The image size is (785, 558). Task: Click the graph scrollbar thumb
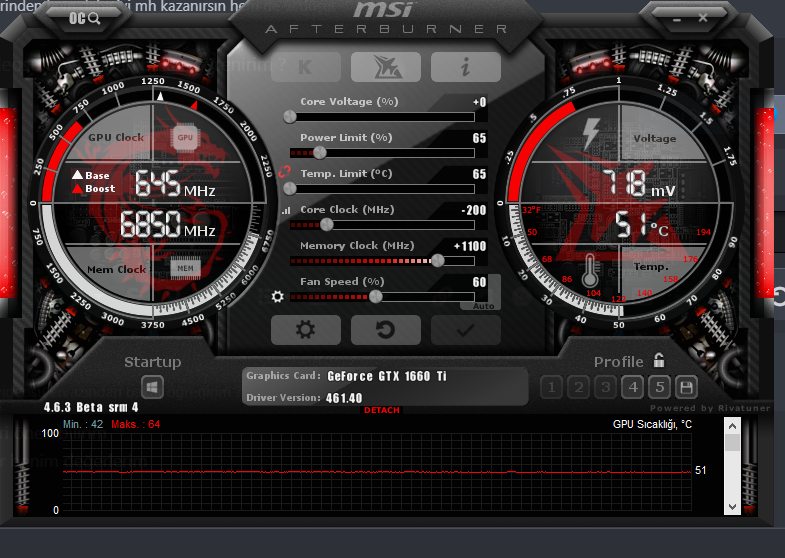732,442
